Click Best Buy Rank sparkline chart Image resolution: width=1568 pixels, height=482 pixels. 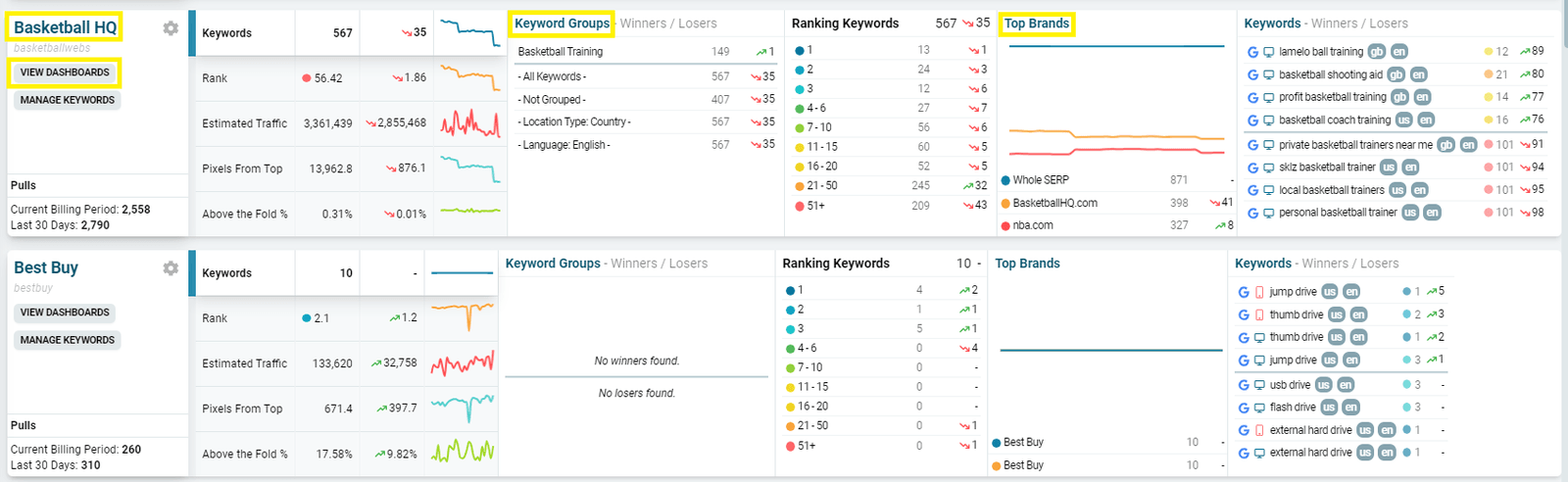463,317
